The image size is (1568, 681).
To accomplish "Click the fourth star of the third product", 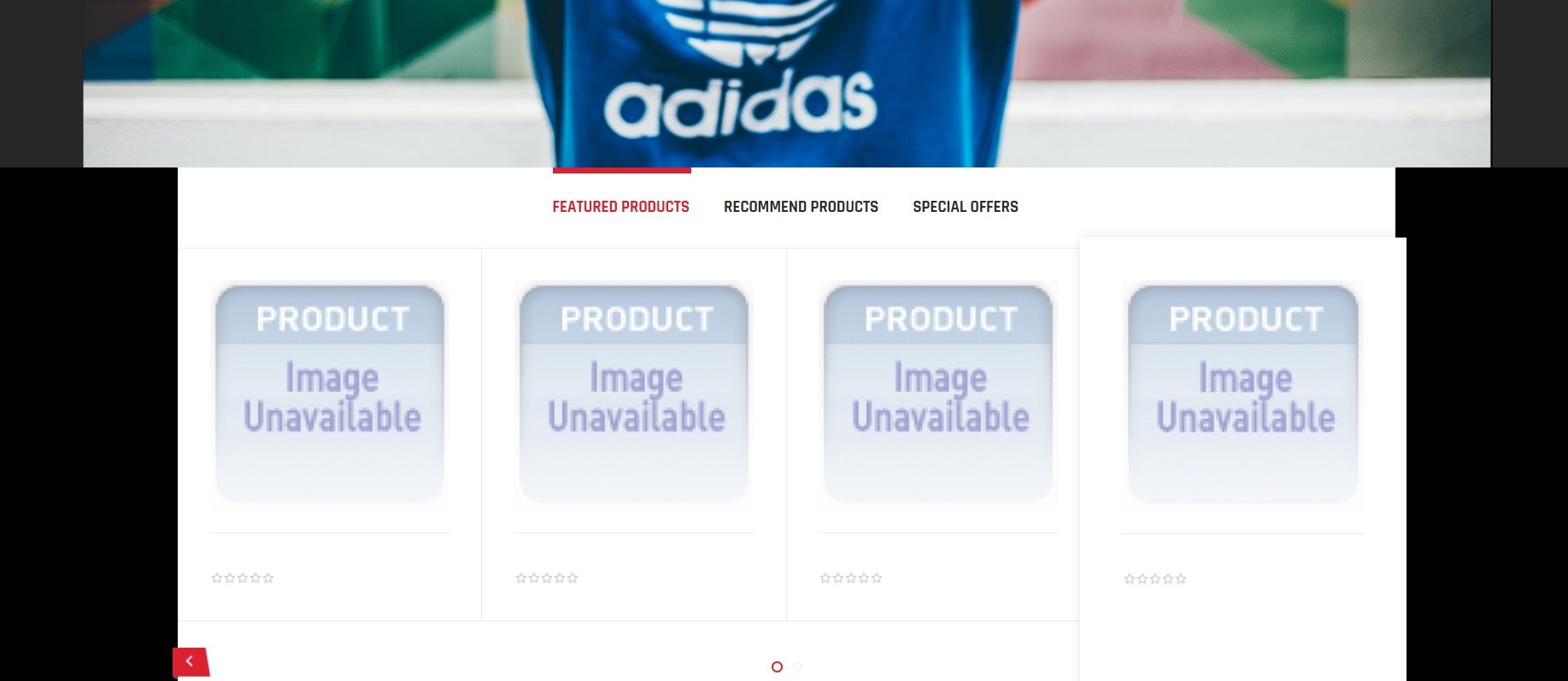I will [x=864, y=578].
